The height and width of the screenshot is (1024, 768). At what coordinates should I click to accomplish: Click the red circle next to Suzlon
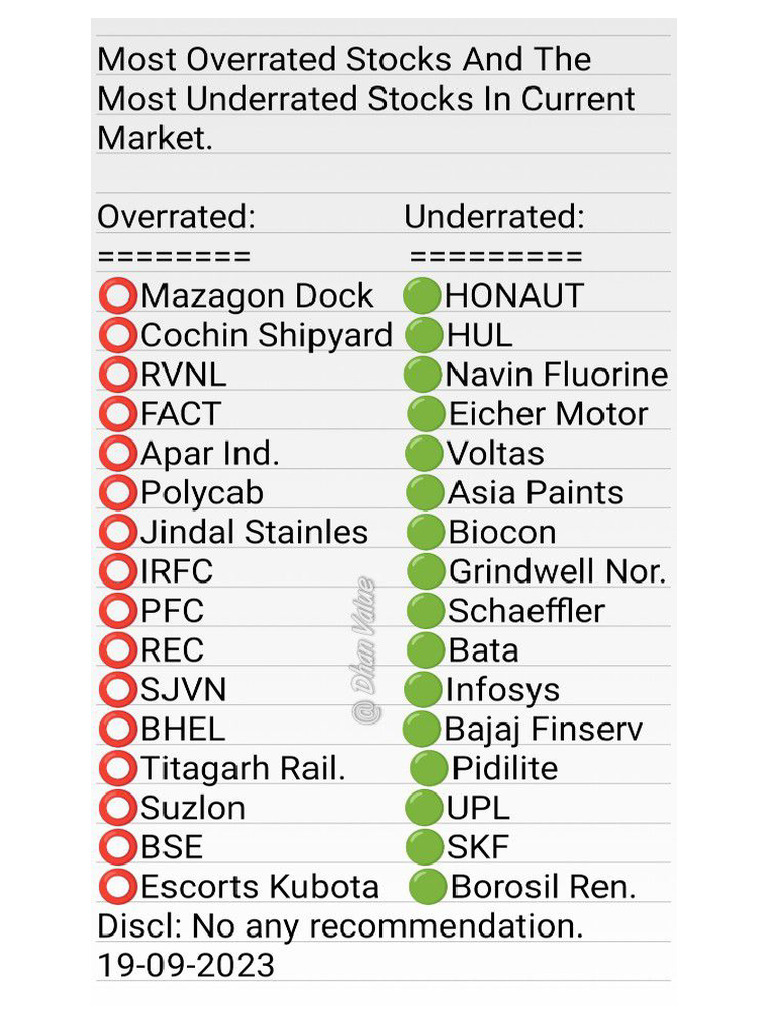tap(117, 808)
